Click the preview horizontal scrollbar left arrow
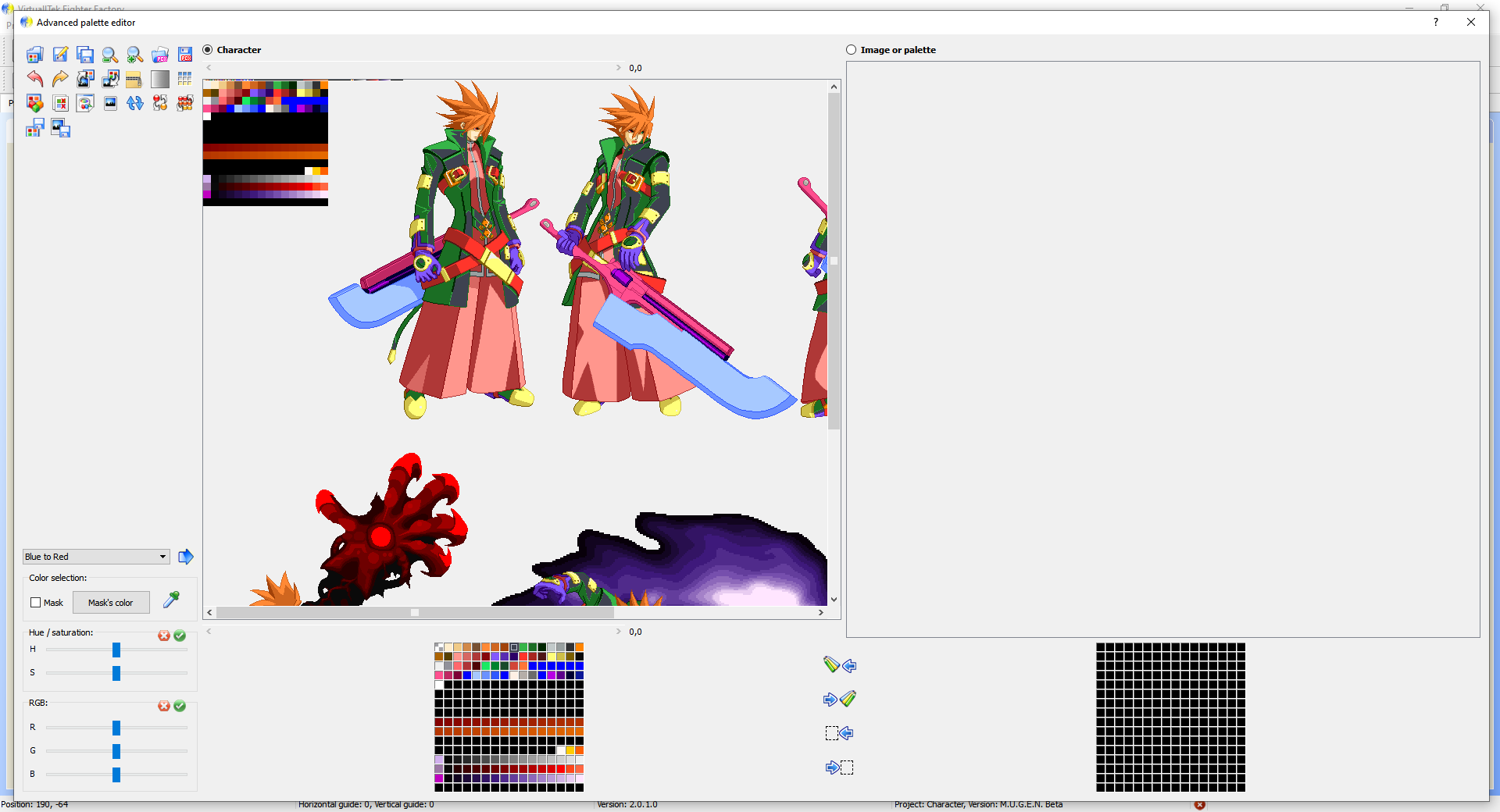 209,613
